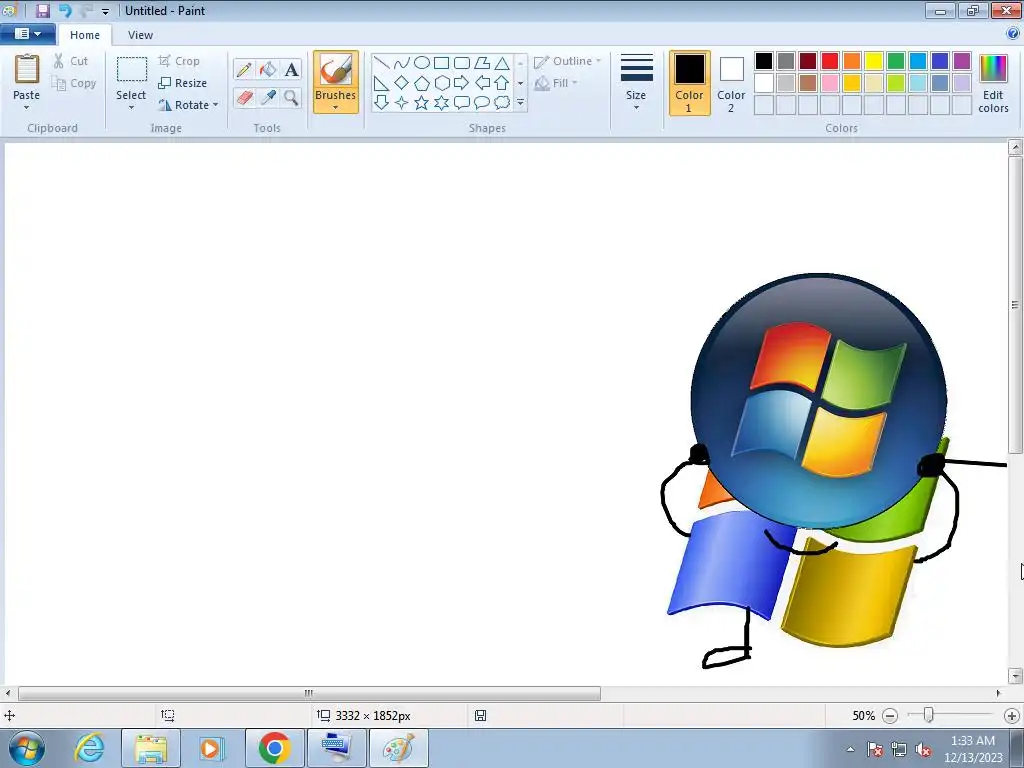The width and height of the screenshot is (1024, 768).
Task: Open the shape Fill dropdown
Action: pos(556,83)
